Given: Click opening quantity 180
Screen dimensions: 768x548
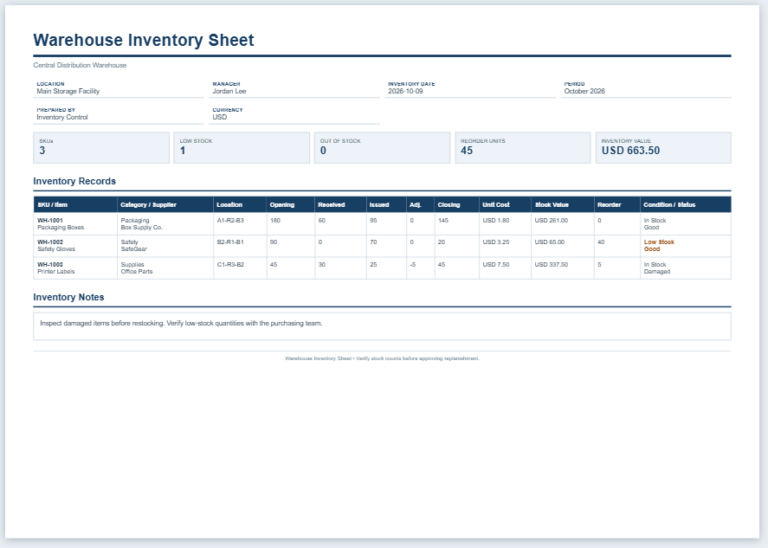Looking at the screenshot, I should (x=275, y=220).
